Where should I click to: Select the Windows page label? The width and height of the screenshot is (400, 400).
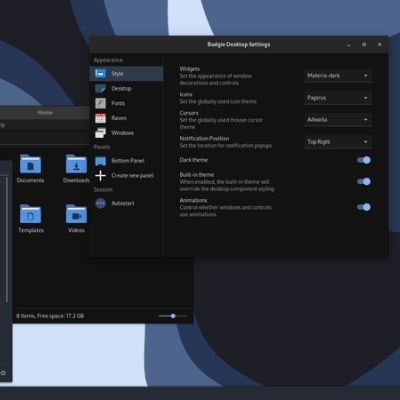(122, 133)
